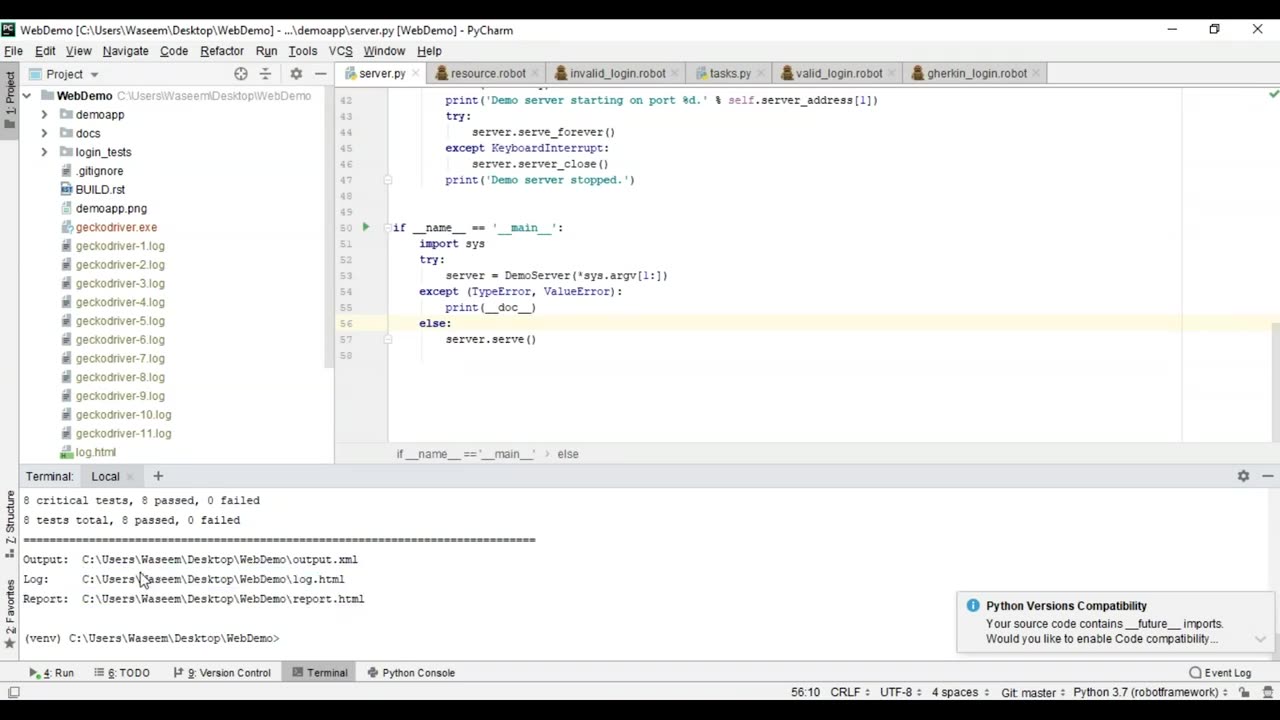Click the locate/scroll from source icon
Image resolution: width=1280 pixels, height=720 pixels.
(x=241, y=74)
